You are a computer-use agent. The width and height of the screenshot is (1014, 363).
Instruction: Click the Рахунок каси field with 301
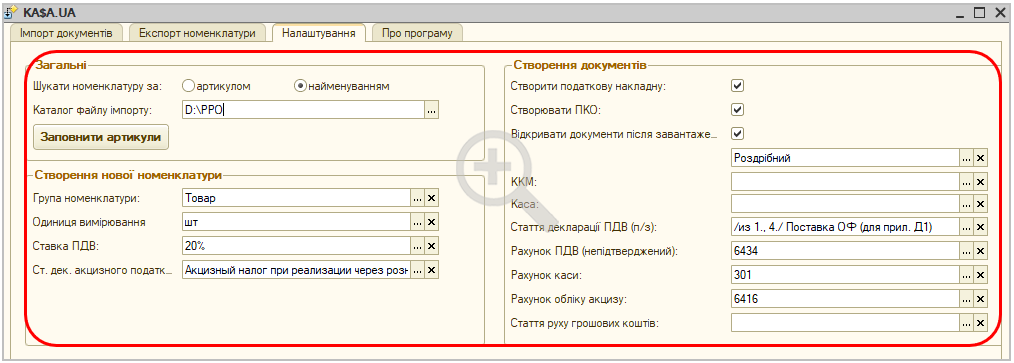click(x=845, y=275)
